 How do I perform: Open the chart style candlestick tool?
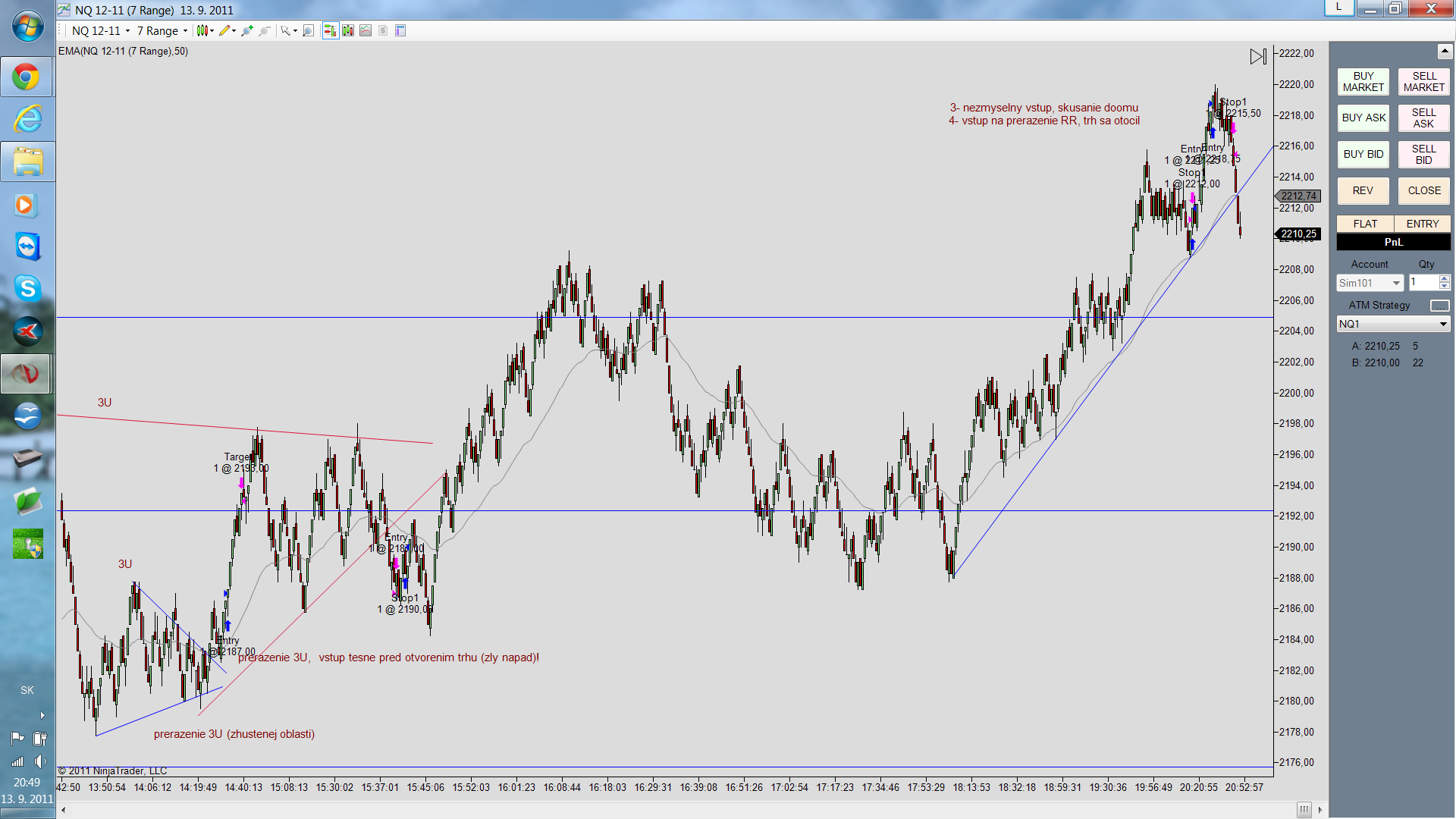point(202,31)
